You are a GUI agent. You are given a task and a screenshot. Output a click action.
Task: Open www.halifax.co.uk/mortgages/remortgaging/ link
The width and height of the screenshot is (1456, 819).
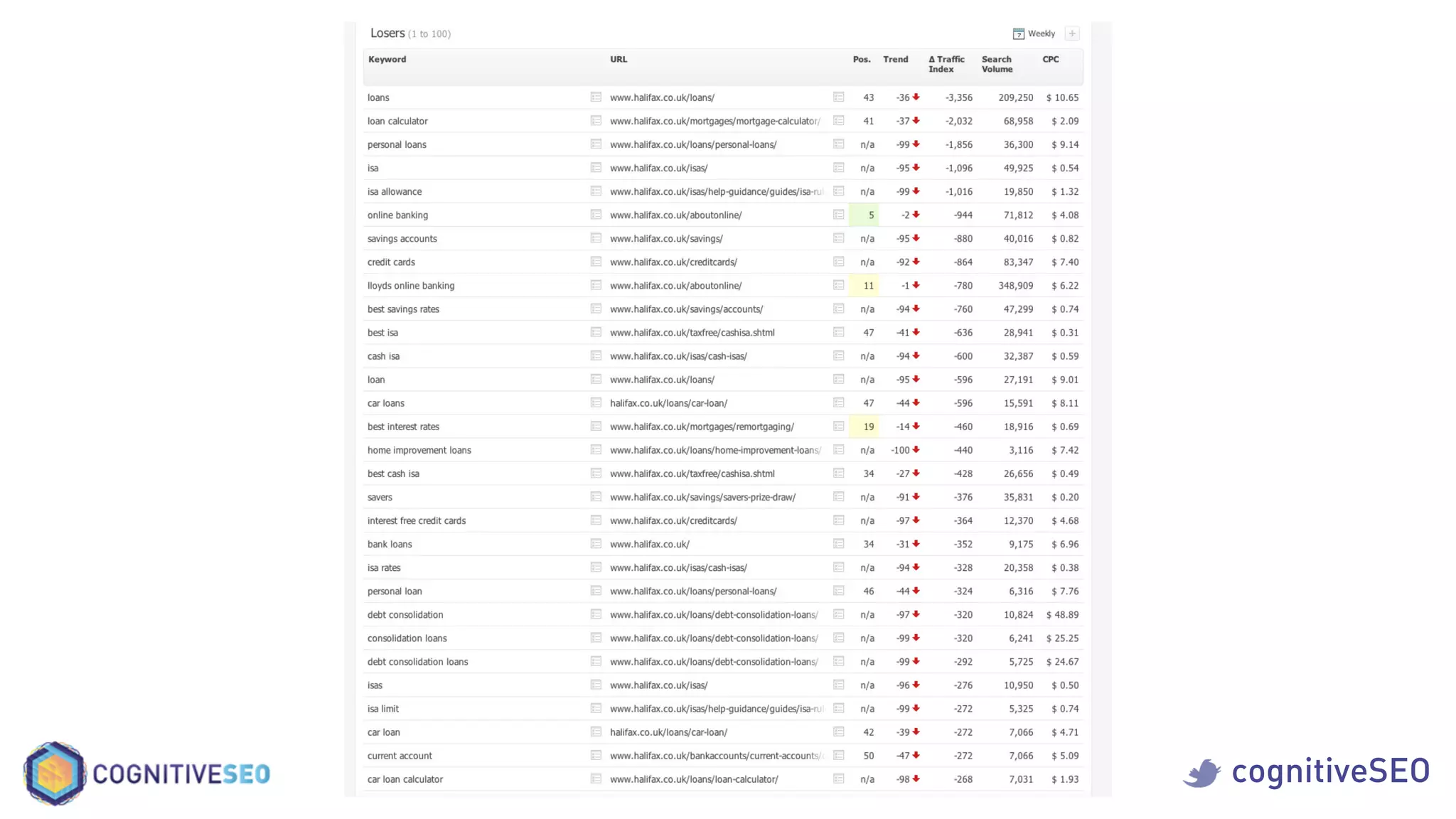[x=702, y=427]
